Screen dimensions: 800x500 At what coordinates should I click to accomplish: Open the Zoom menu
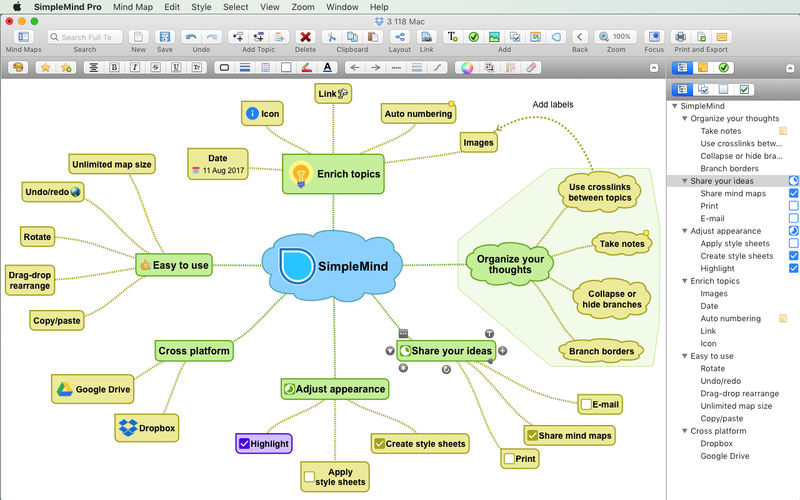click(303, 7)
